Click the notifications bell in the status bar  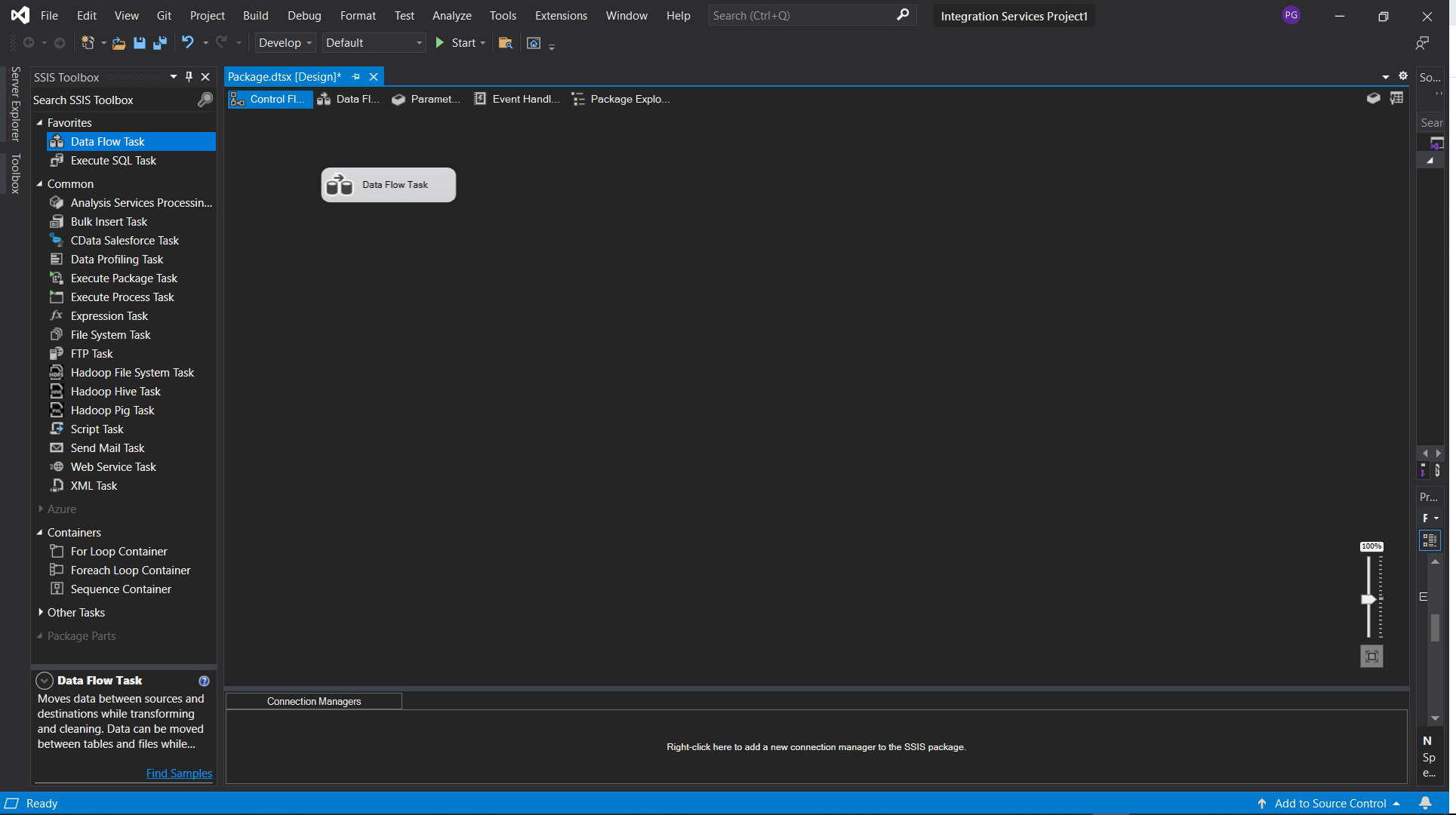point(1425,804)
